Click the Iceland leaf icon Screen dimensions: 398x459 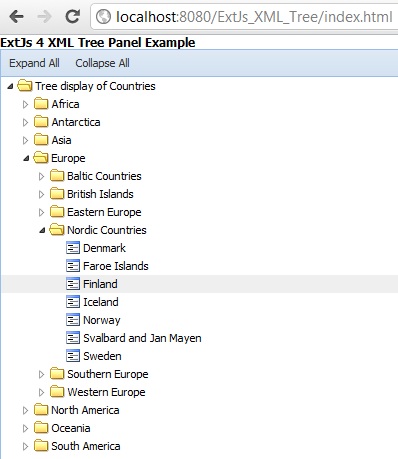(73, 302)
